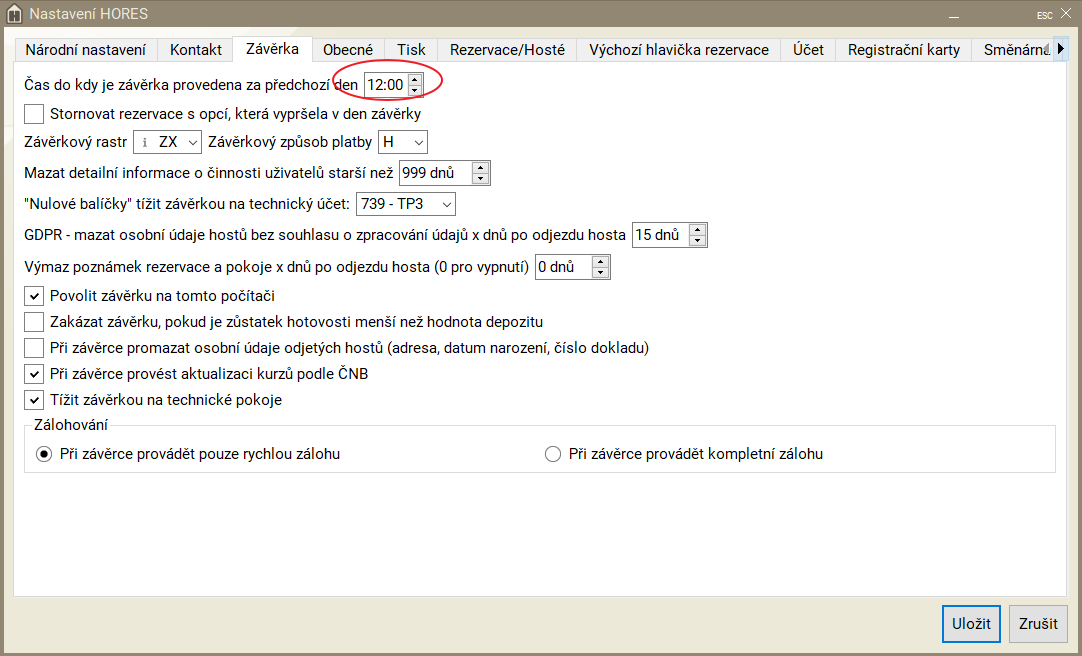This screenshot has height=656, width=1082.
Task: Increase GDPR 15 dnů spinner value
Action: pos(698,230)
